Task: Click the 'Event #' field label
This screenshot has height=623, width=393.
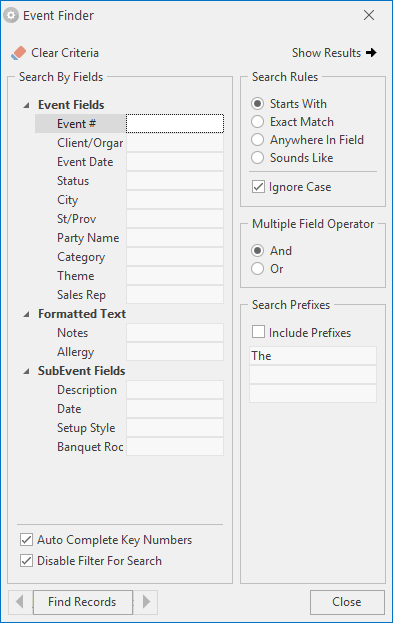Action: [x=76, y=124]
